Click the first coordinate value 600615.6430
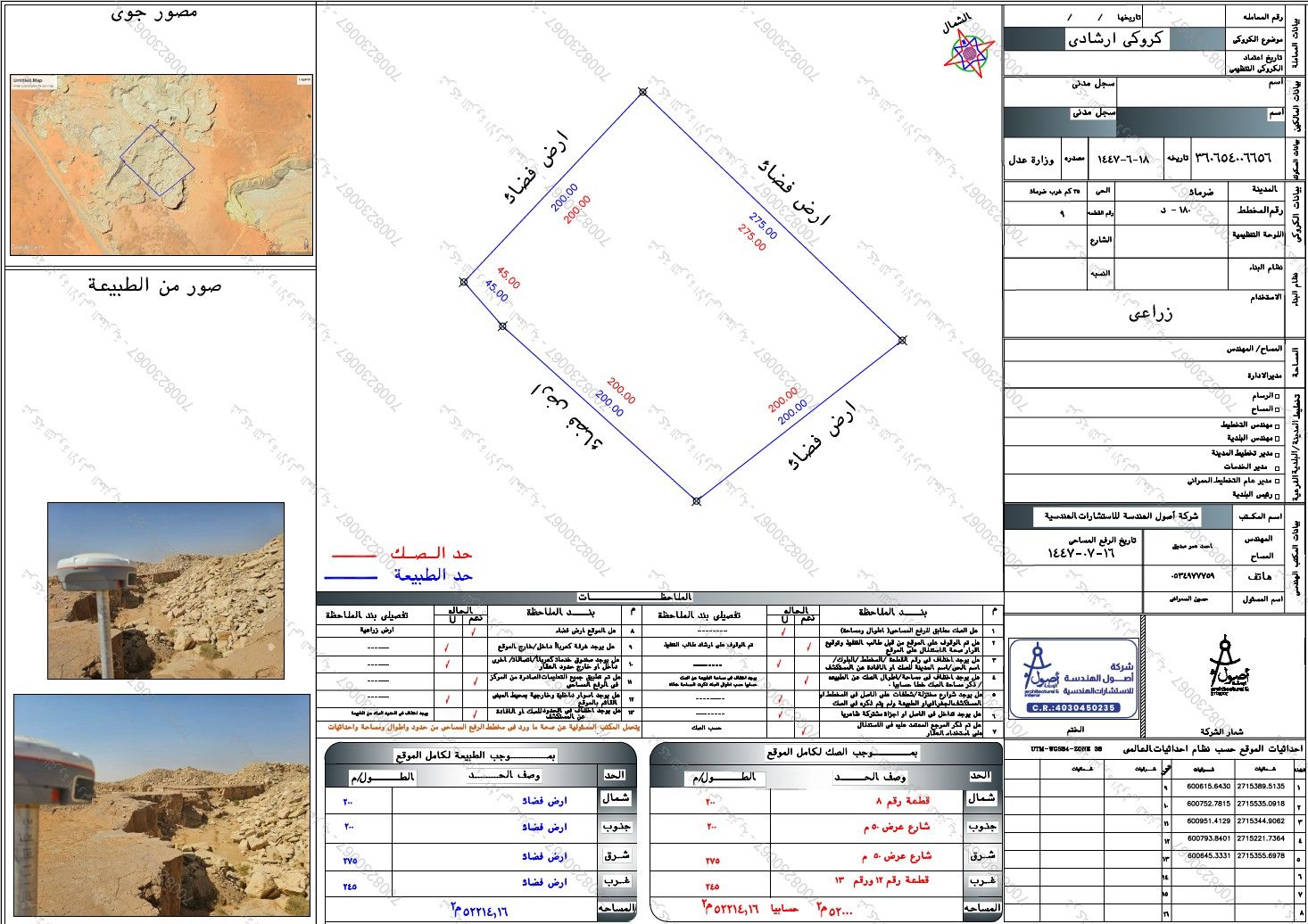The width and height of the screenshot is (1308, 924). tap(1209, 787)
